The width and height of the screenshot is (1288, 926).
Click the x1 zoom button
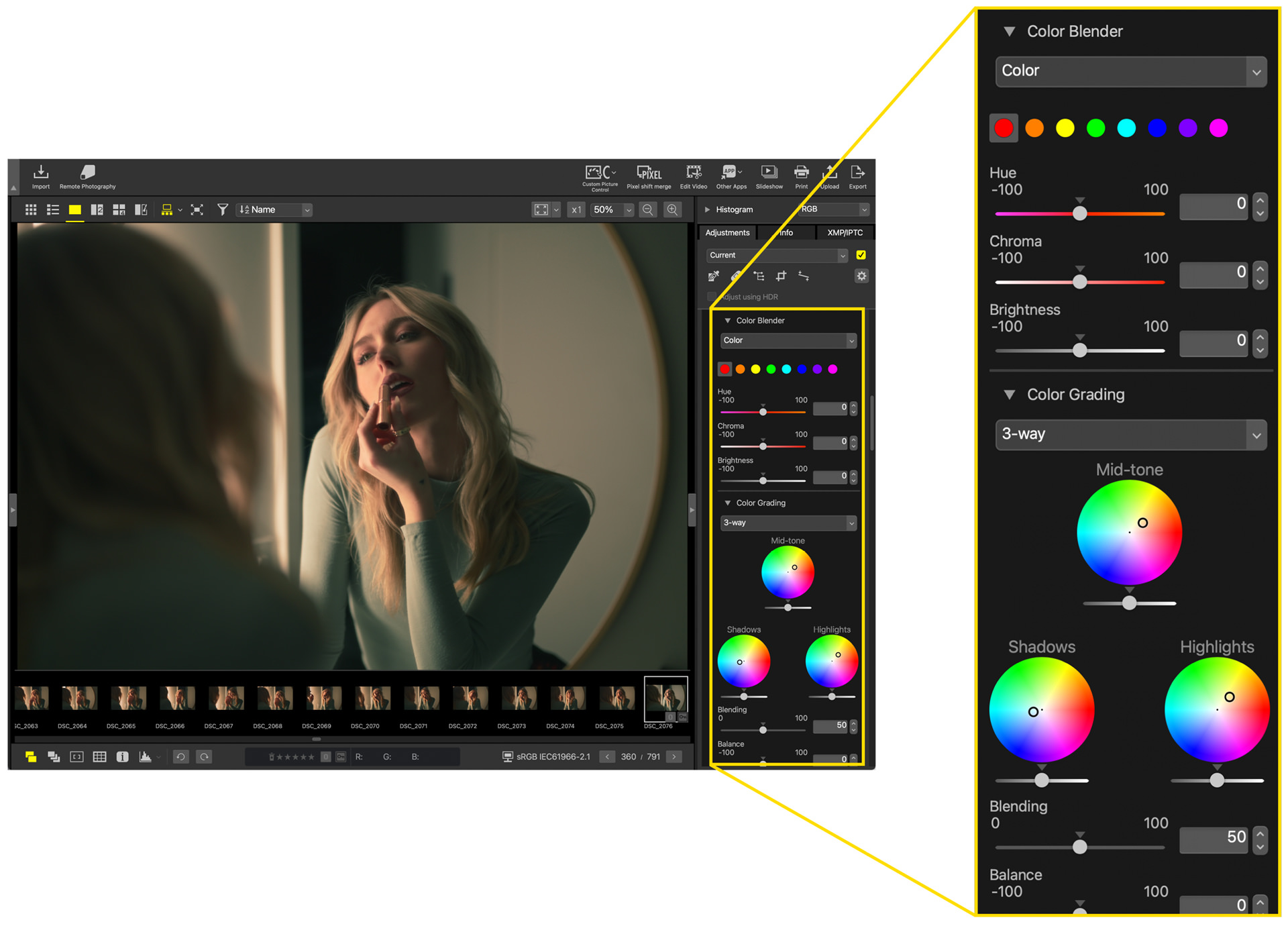tap(576, 210)
